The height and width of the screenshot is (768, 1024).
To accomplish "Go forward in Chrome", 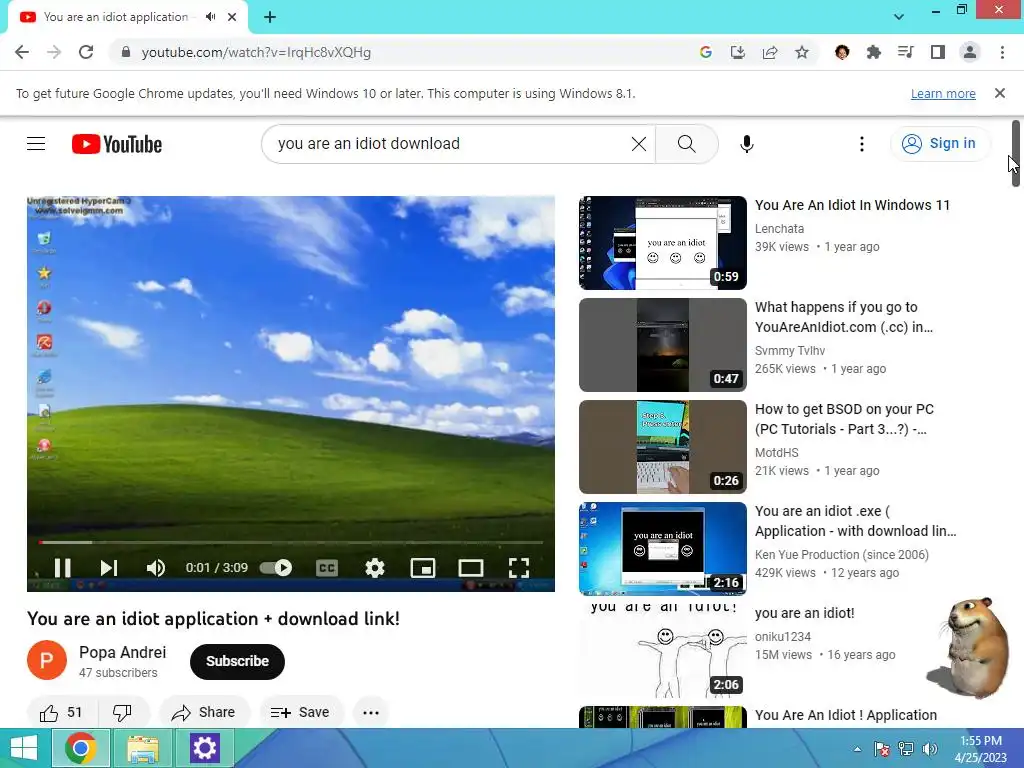I will click(54, 52).
